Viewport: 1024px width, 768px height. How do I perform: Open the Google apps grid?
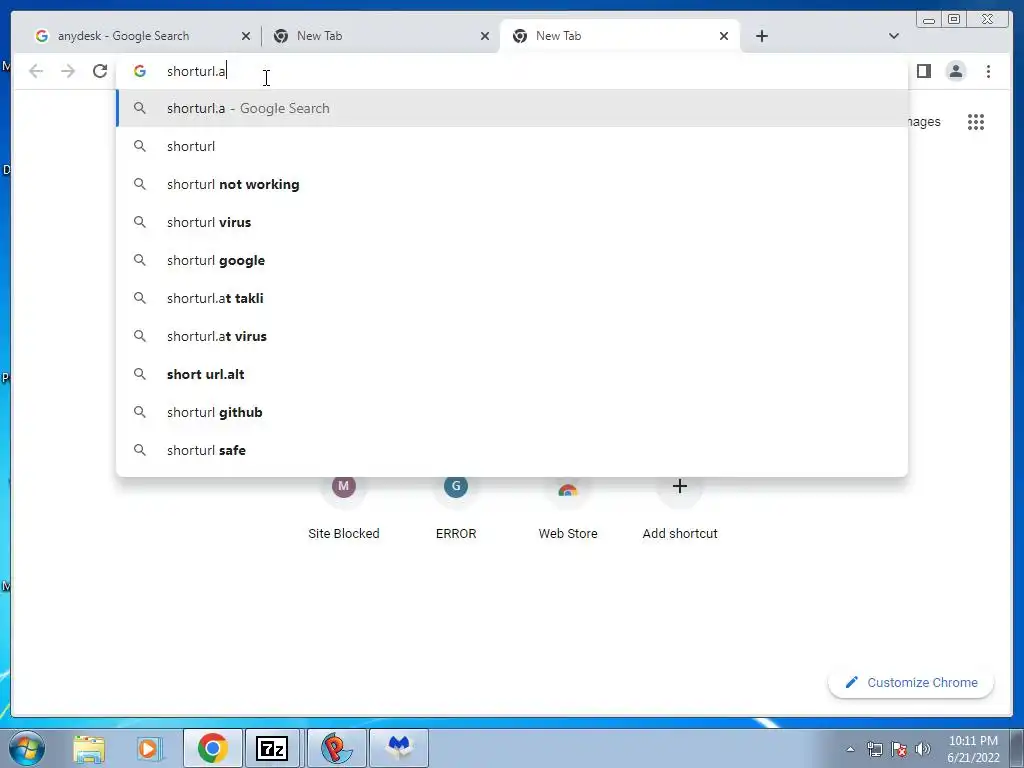(976, 122)
